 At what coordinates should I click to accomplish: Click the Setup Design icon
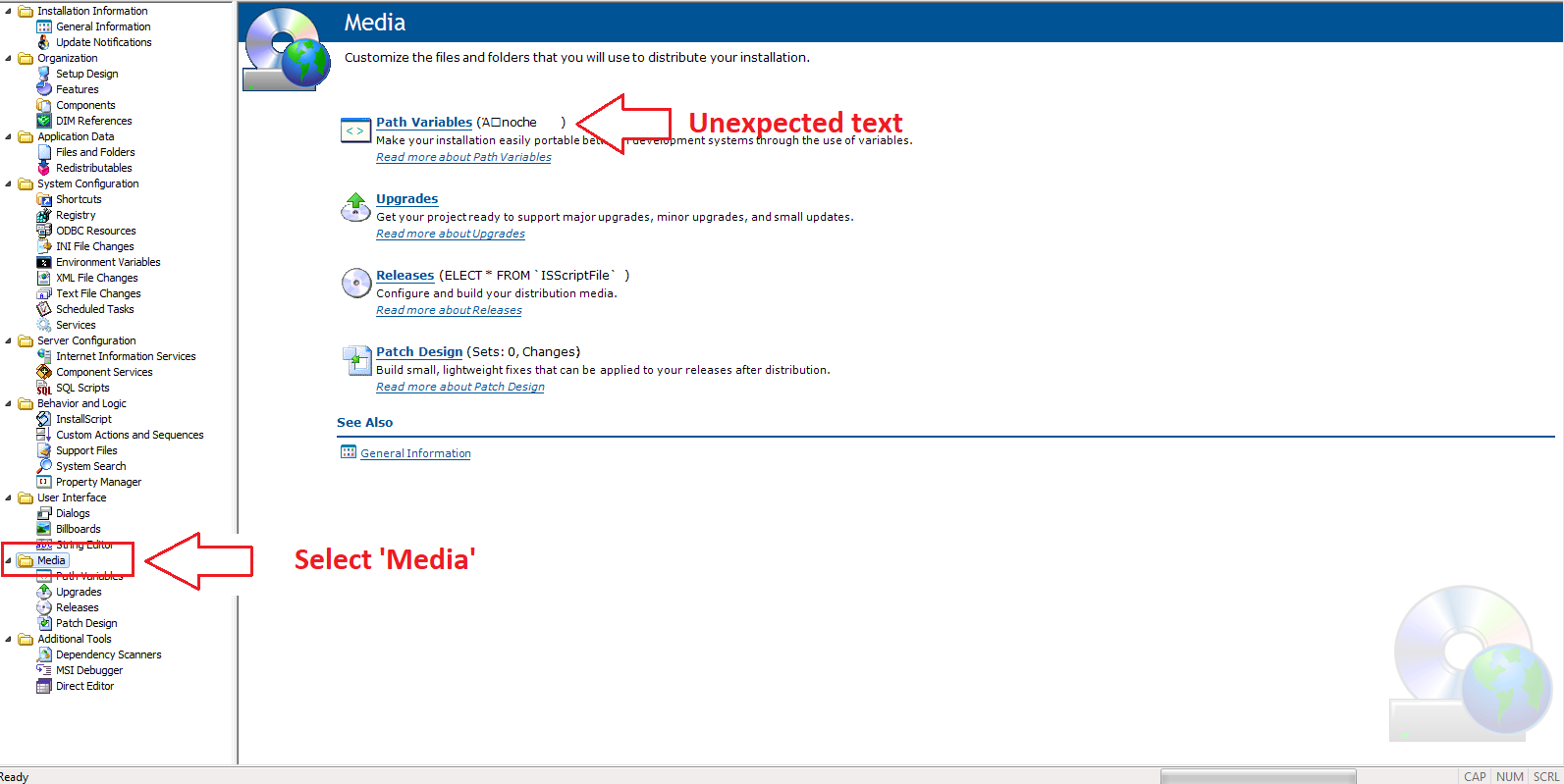point(44,74)
